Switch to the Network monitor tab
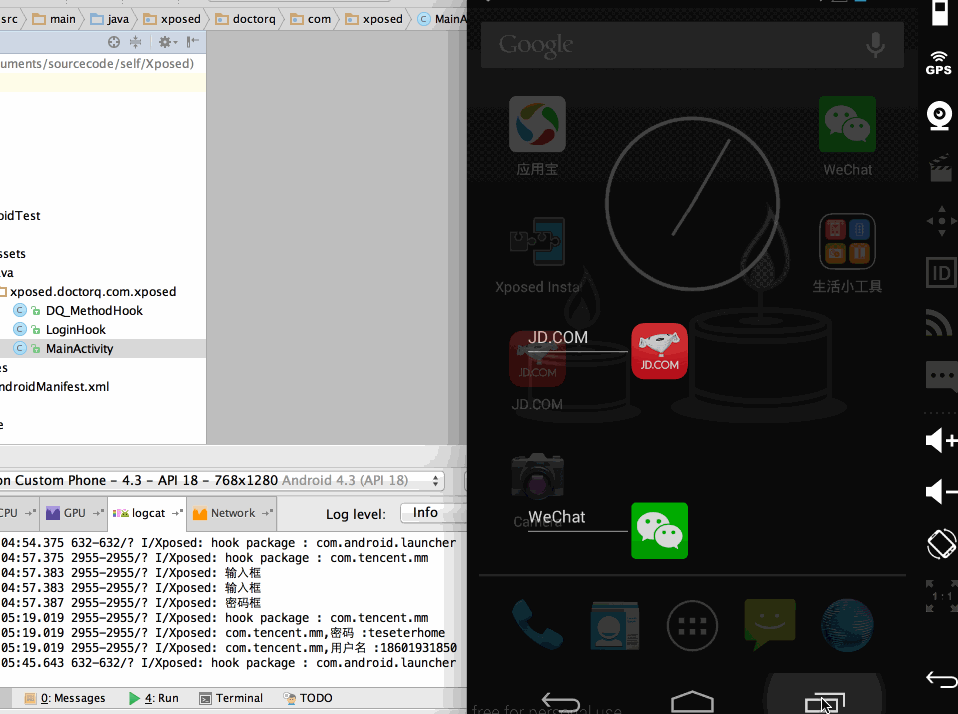958x714 pixels. pyautogui.click(x=232, y=513)
